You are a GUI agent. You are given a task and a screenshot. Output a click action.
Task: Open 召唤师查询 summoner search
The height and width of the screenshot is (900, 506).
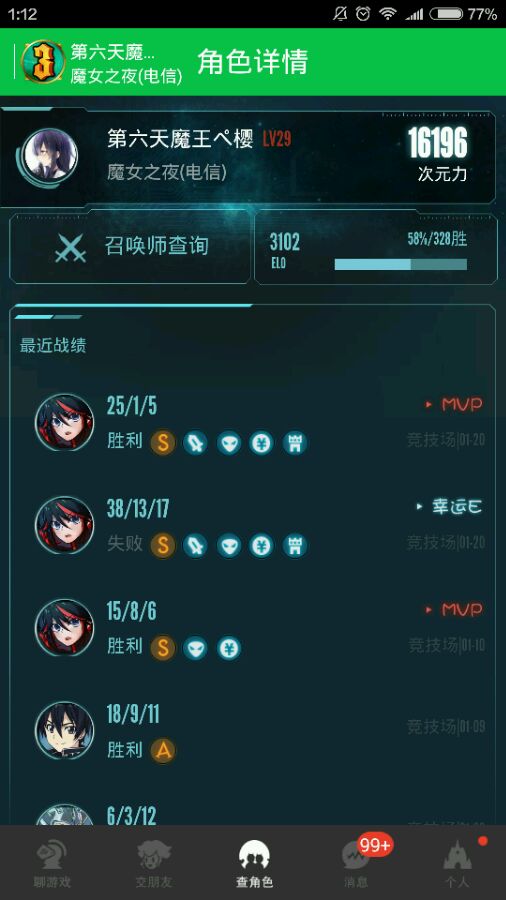(130, 247)
